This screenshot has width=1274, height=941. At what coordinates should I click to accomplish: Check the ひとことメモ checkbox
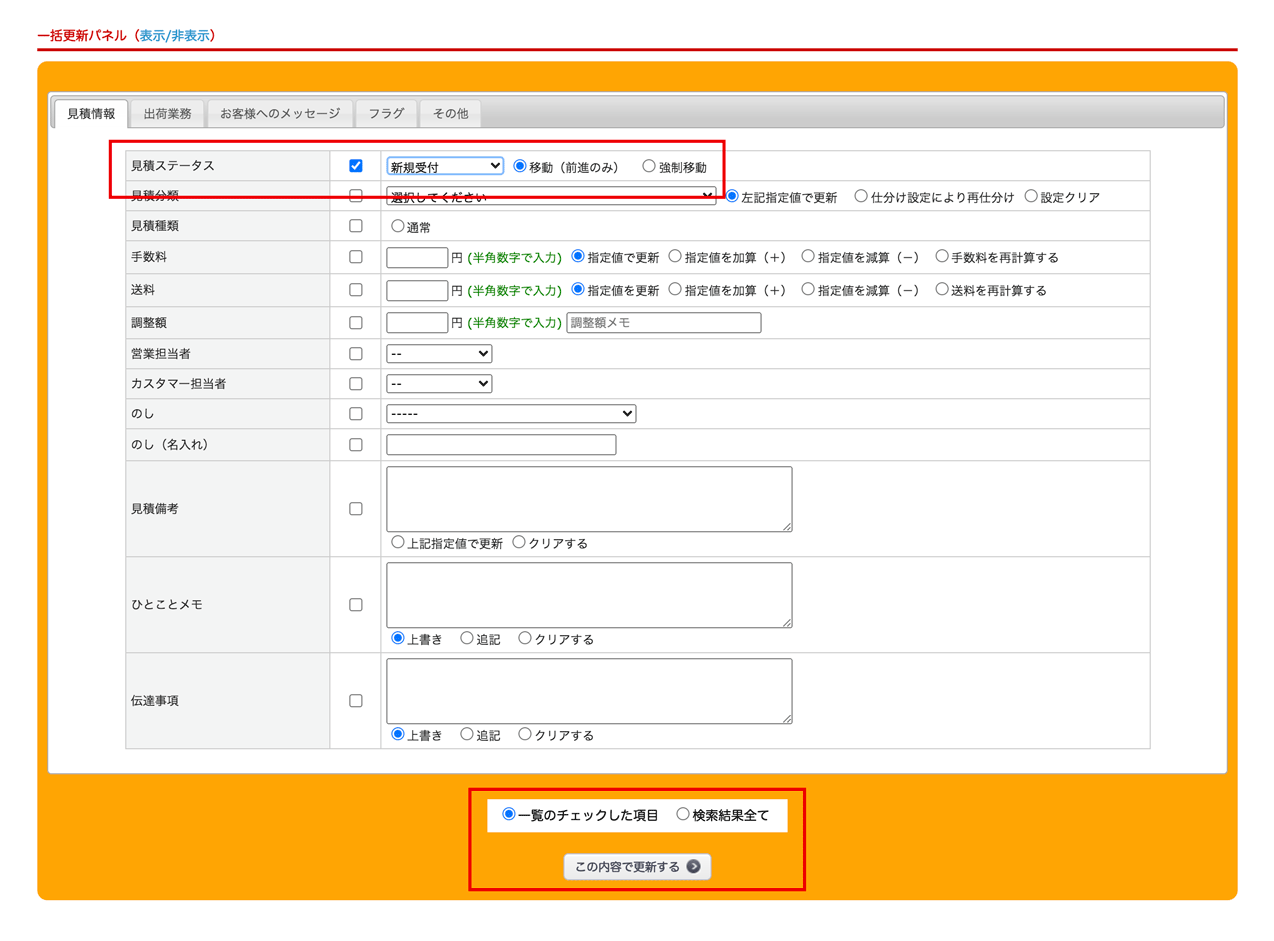pos(355,605)
